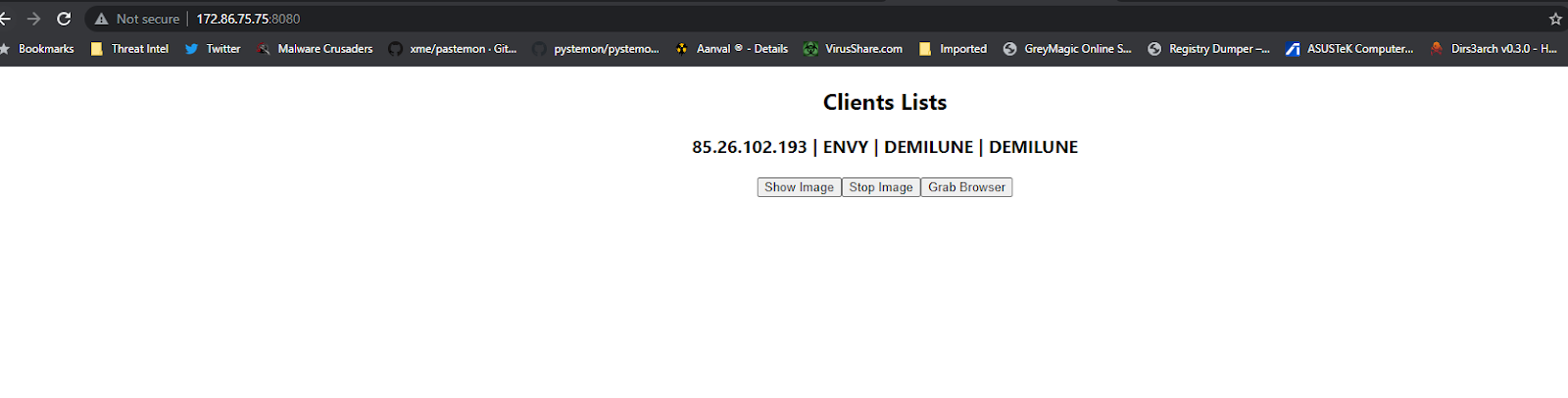
Task: Click the client IP 85.26.102.193
Action: pyautogui.click(x=750, y=147)
